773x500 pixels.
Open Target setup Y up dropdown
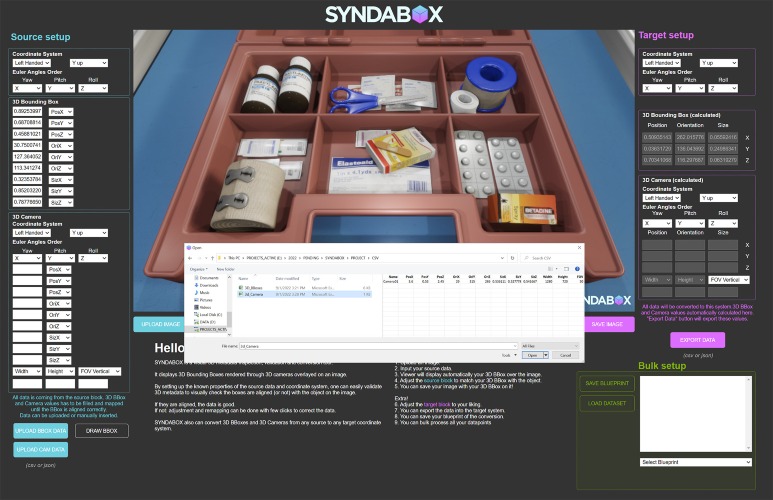pos(719,63)
